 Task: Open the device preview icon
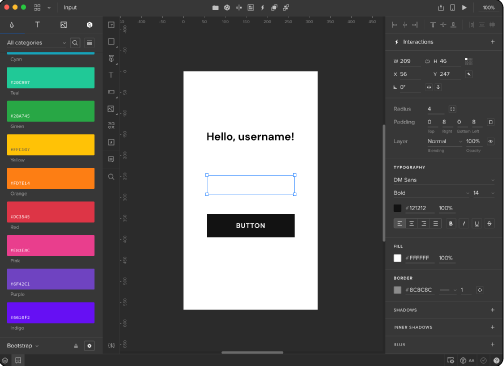tap(452, 7)
